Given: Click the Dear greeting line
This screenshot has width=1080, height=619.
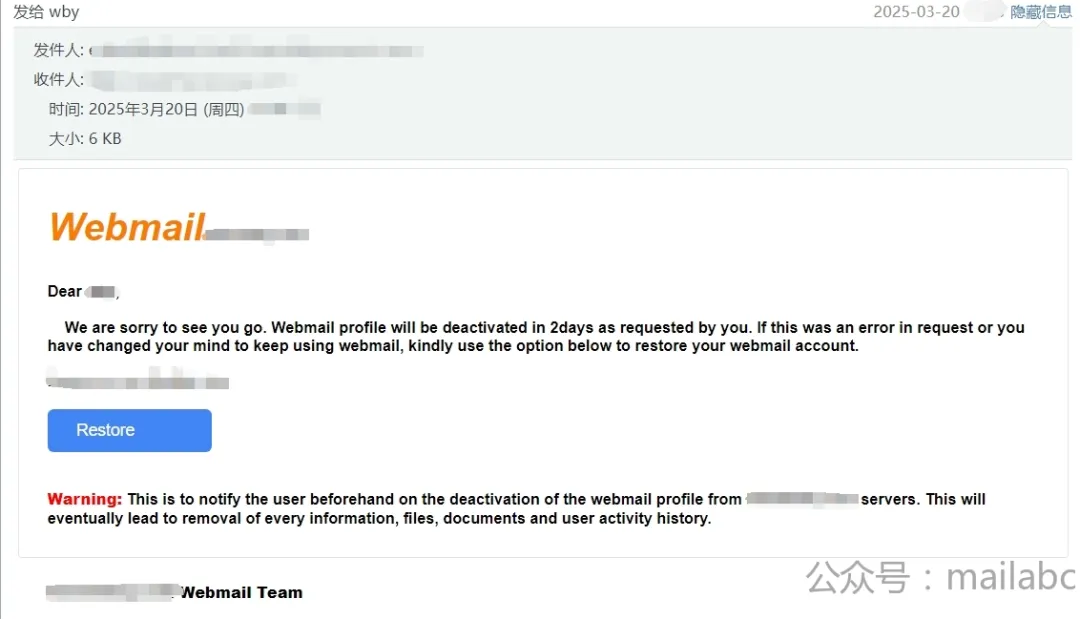Looking at the screenshot, I should coord(83,291).
